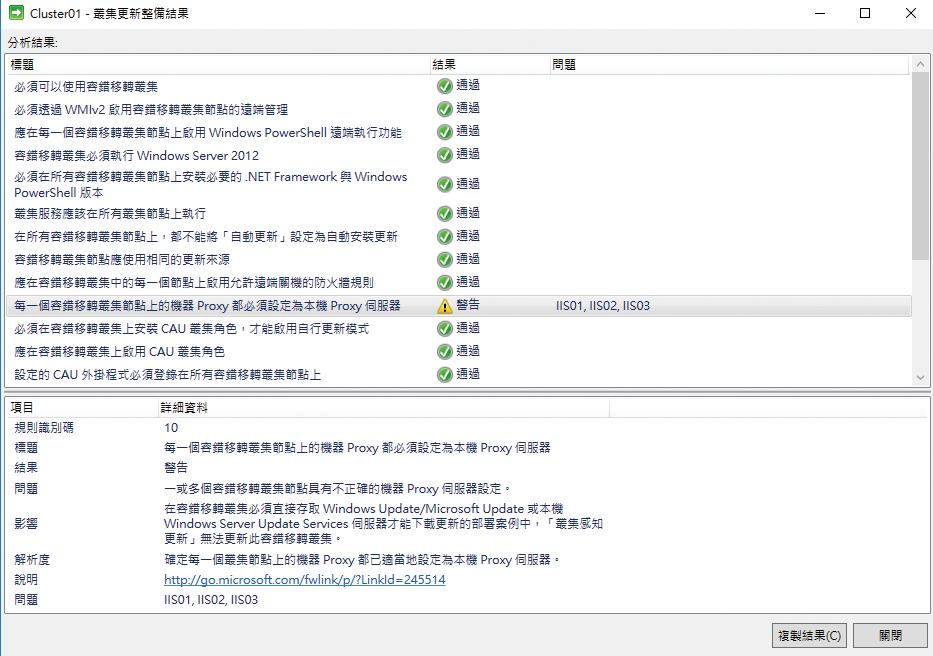The width and height of the screenshot is (933, 656).
Task: Click the results list scrollbar thumb
Action: 920,166
